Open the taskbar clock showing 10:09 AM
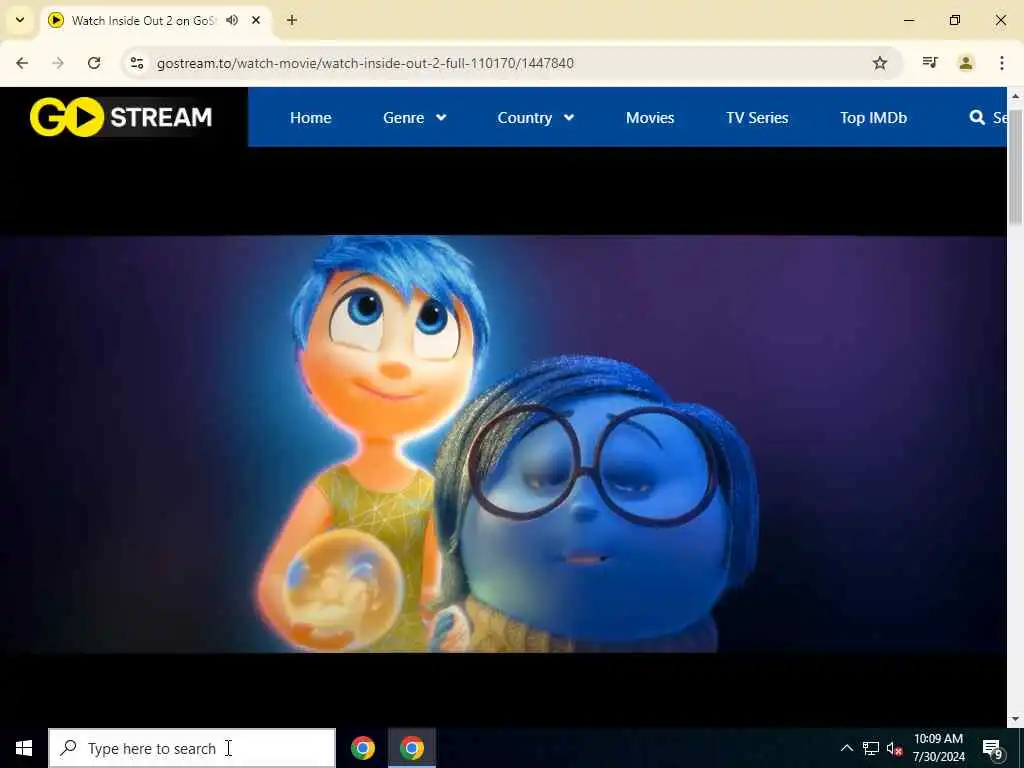1024x768 pixels. [x=938, y=748]
